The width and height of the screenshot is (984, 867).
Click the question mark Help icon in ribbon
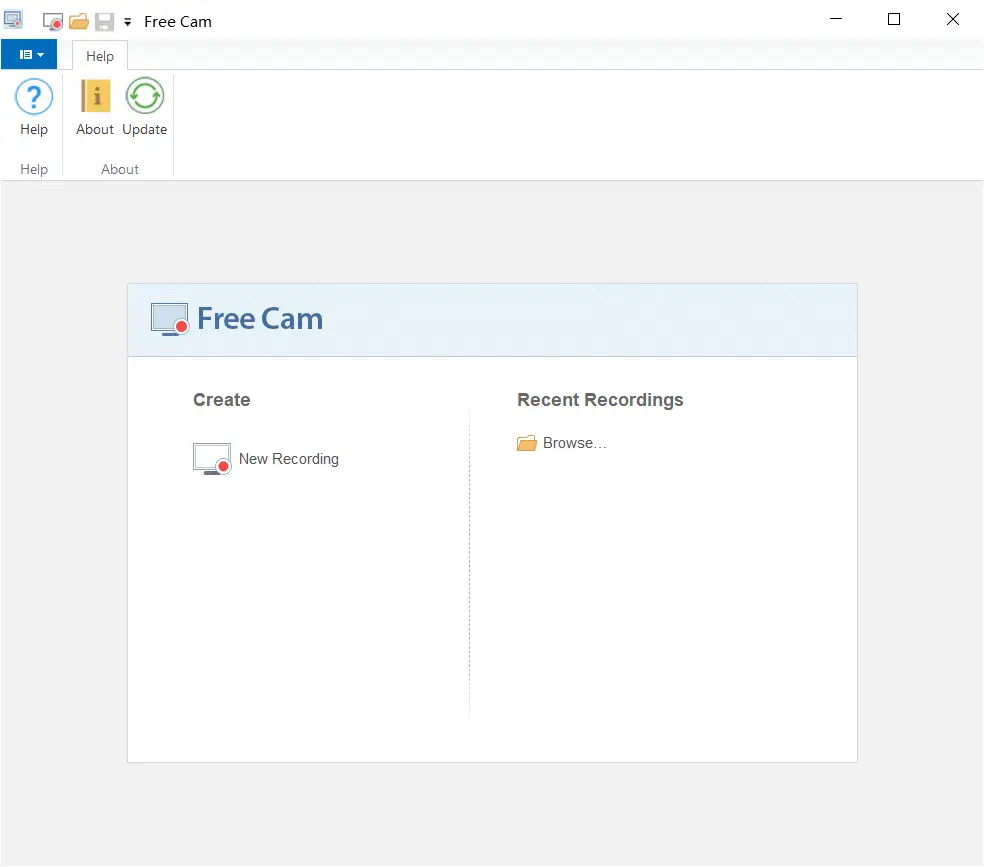click(x=34, y=97)
